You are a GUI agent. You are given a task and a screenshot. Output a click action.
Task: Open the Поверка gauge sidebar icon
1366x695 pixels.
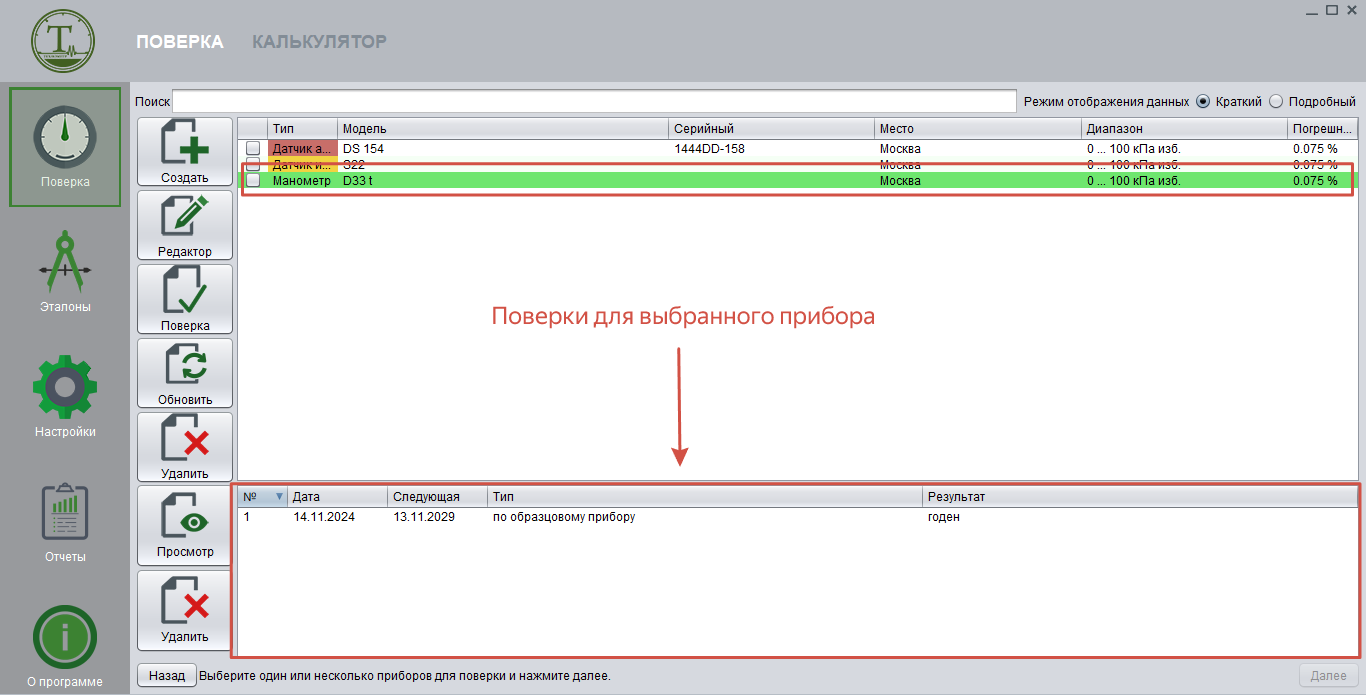[65, 138]
